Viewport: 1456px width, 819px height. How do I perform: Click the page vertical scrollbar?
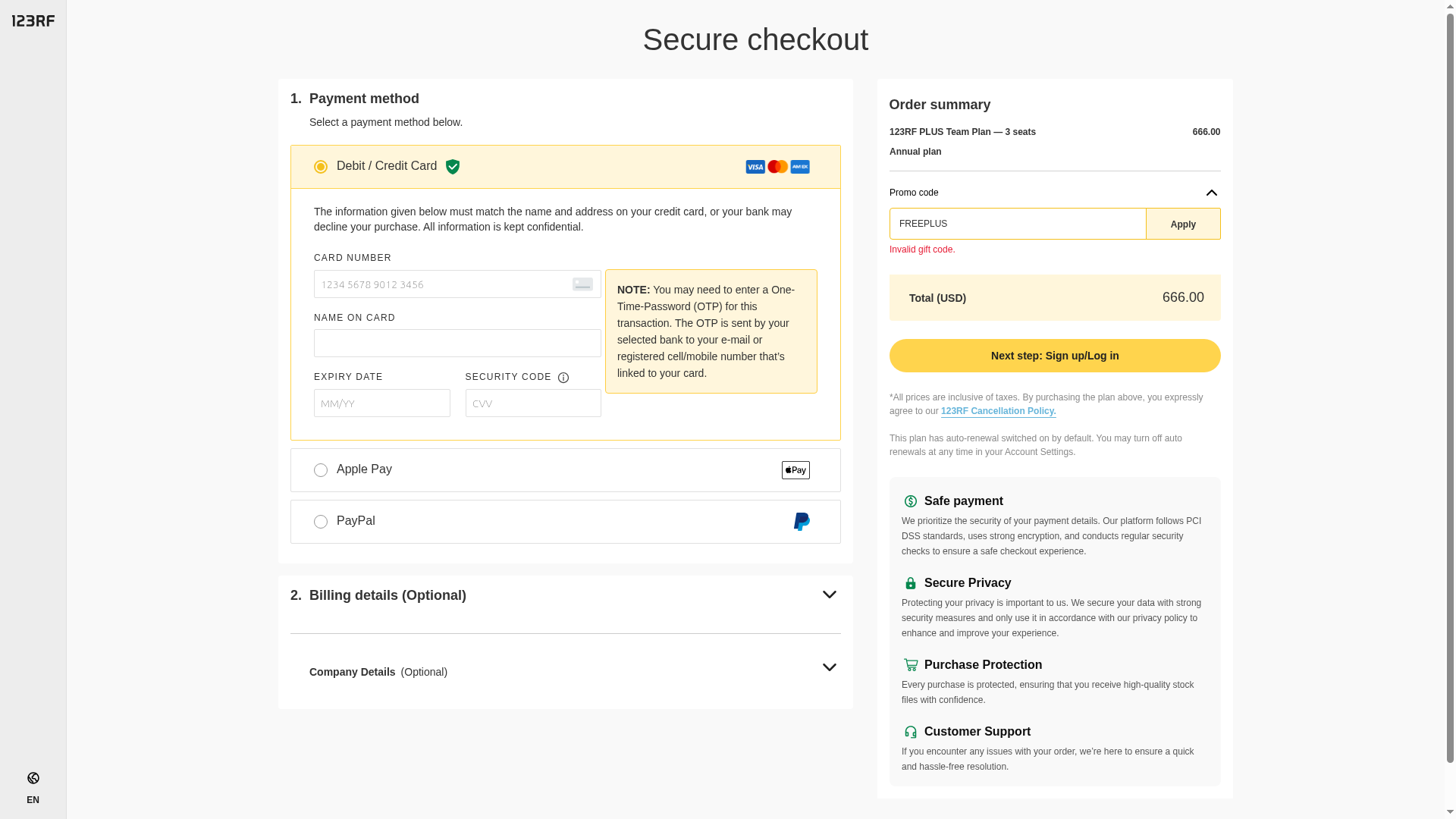1450,379
